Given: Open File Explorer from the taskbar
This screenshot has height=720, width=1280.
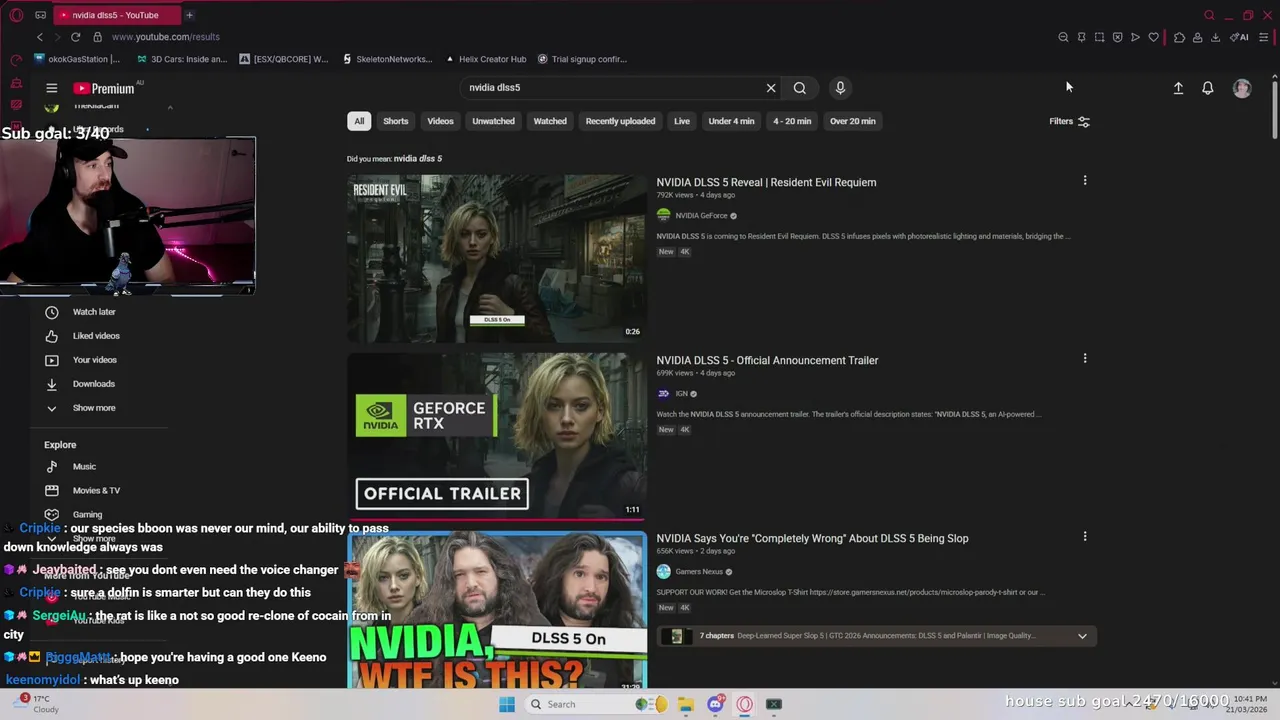Looking at the screenshot, I should [x=685, y=704].
